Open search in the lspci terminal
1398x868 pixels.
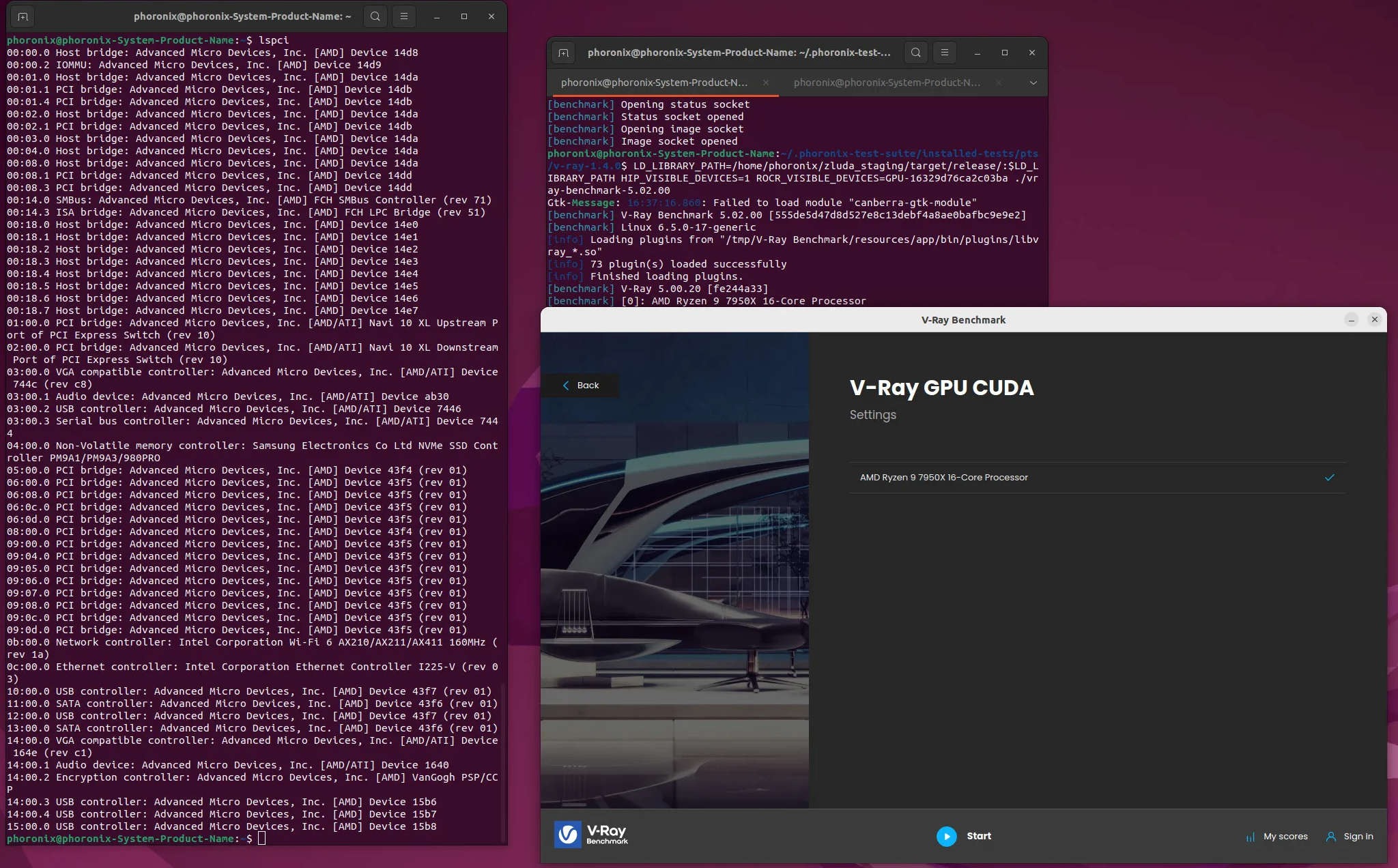375,16
